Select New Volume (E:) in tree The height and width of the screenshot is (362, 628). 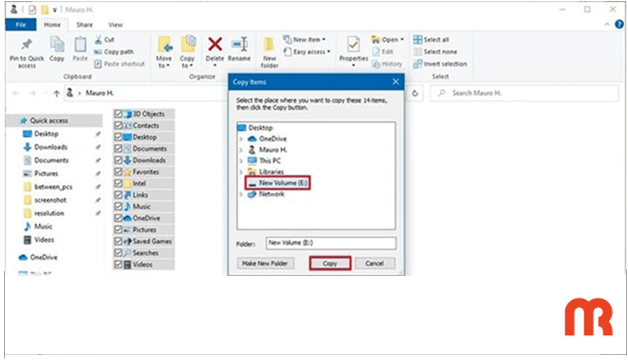click(278, 183)
